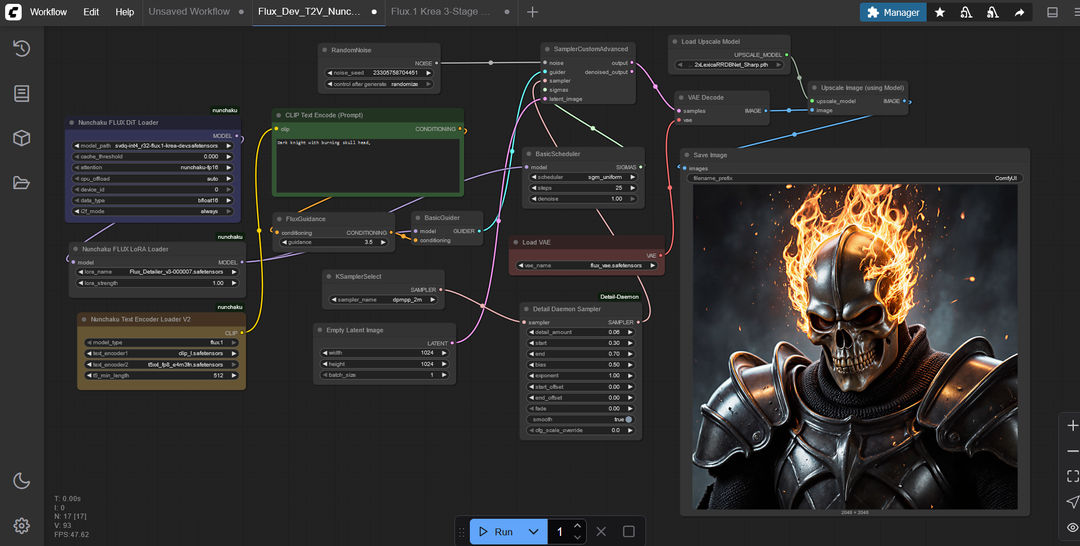Viewport: 1080px width, 546px height.
Task: Open the queue history sidebar panel
Action: point(21,48)
